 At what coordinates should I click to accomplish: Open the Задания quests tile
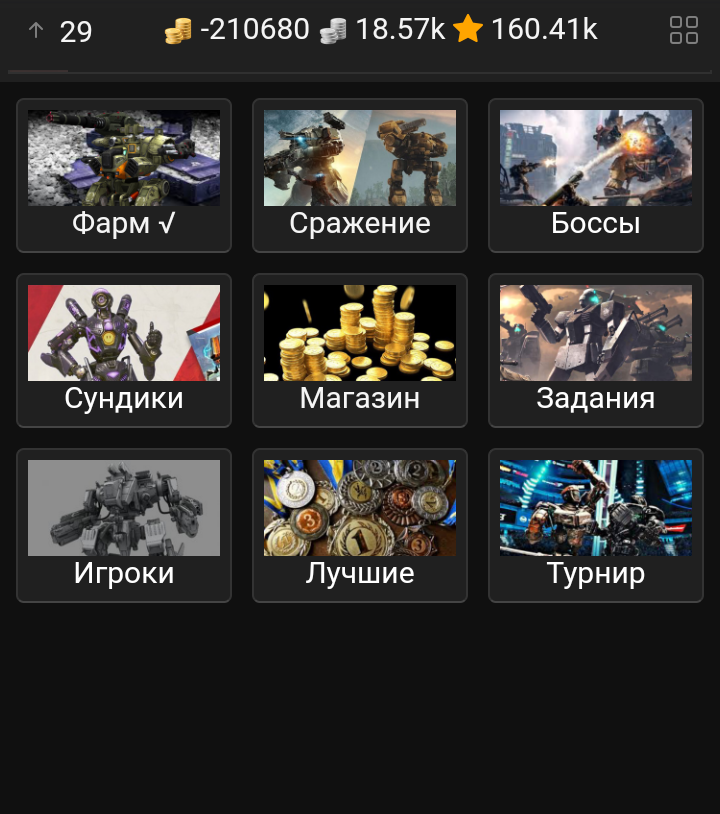coord(595,350)
